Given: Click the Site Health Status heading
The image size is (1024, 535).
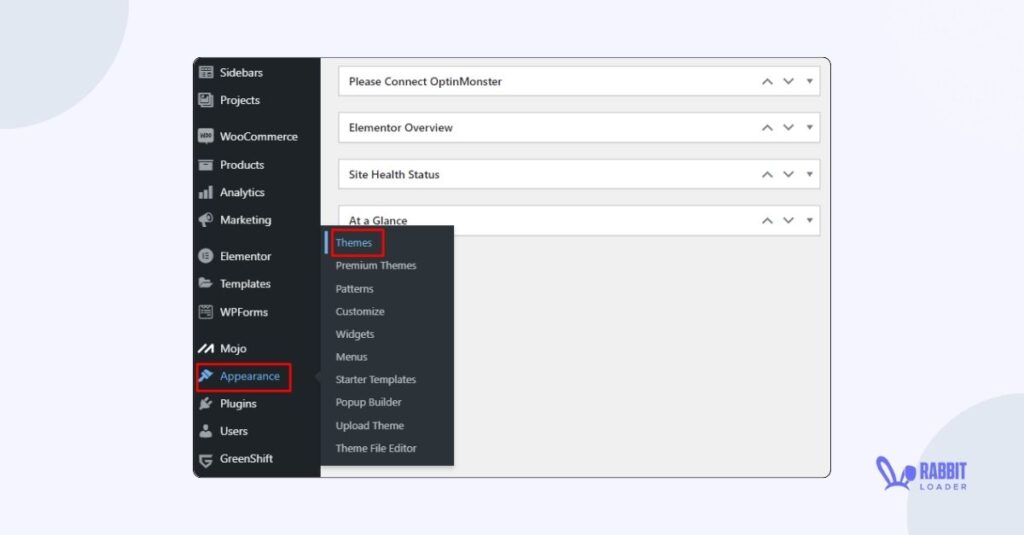Looking at the screenshot, I should tap(394, 174).
